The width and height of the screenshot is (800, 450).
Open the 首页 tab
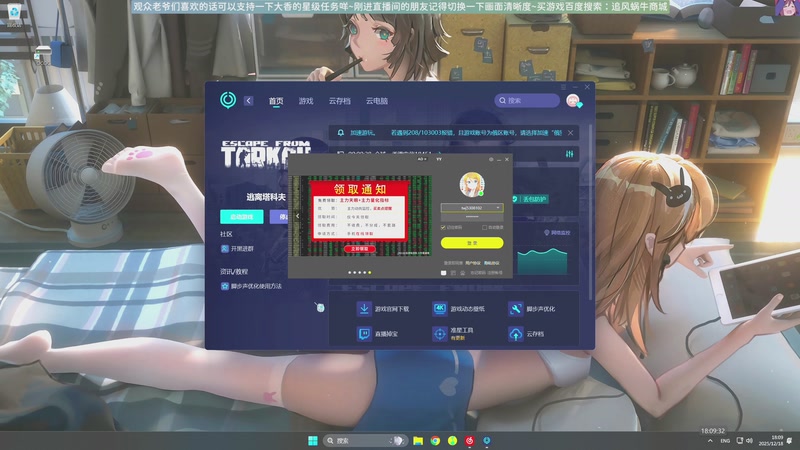tap(276, 101)
